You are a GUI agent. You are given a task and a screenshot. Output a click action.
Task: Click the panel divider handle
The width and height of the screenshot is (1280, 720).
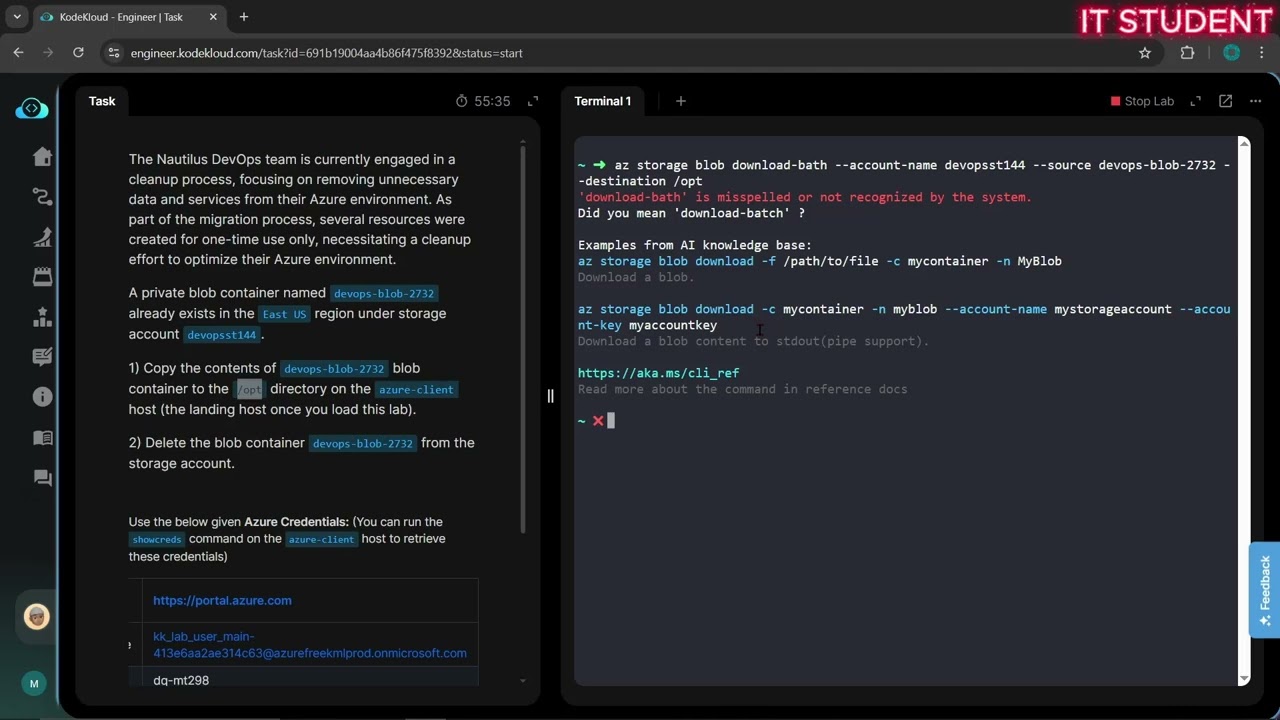550,396
